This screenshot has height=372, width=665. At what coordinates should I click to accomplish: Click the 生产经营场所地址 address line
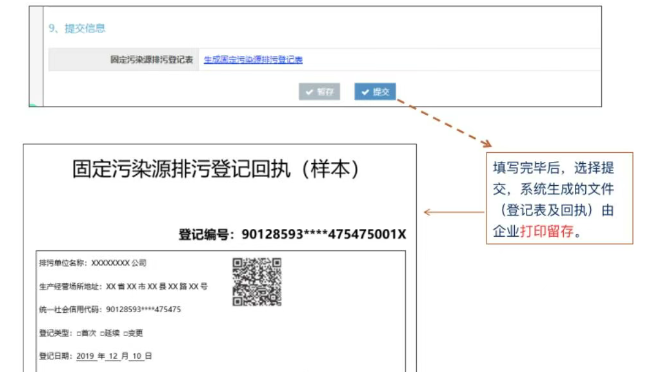123,286
